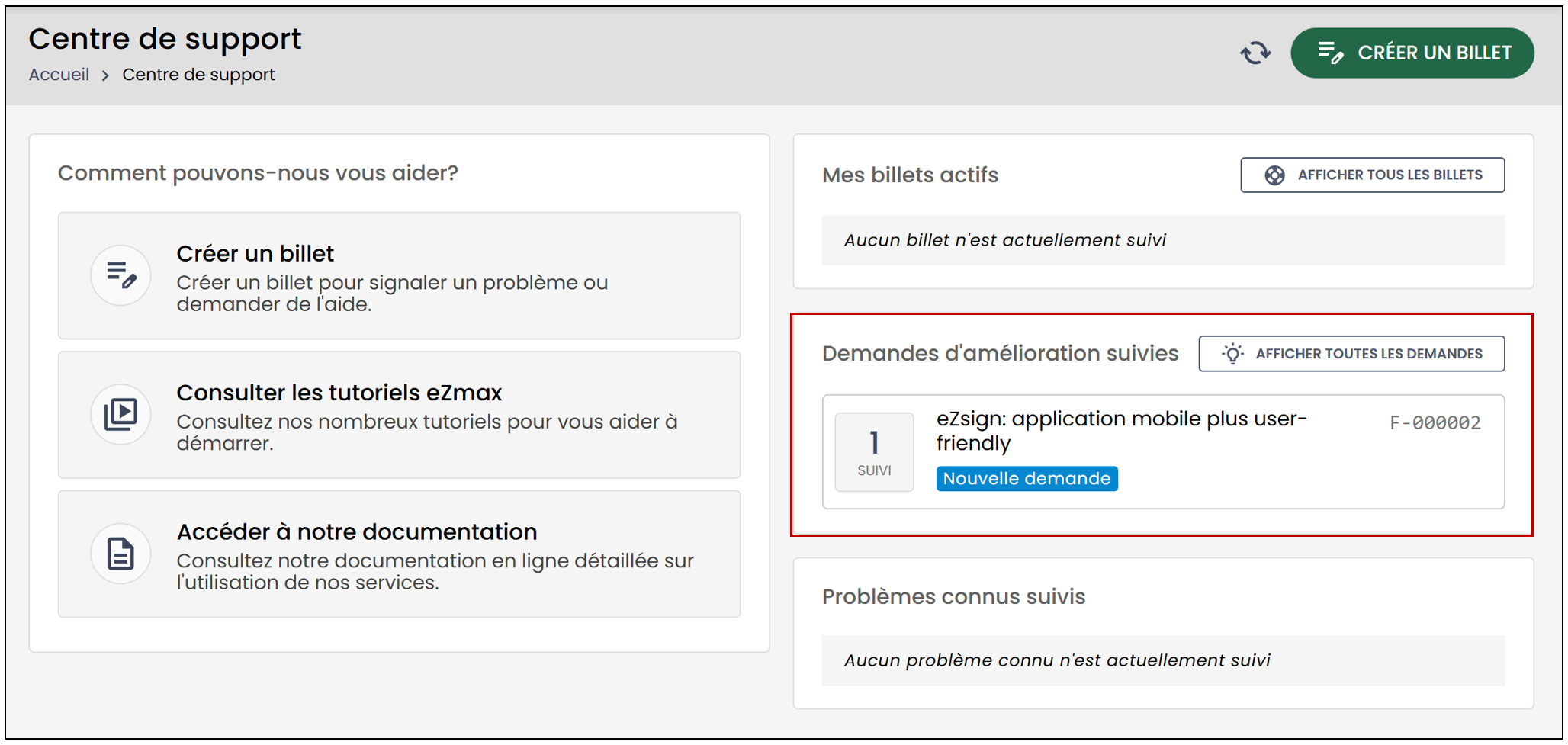Open AFFICHER TOUTES LES DEMANDES button
Viewport: 1568px width, 745px height.
tap(1351, 354)
